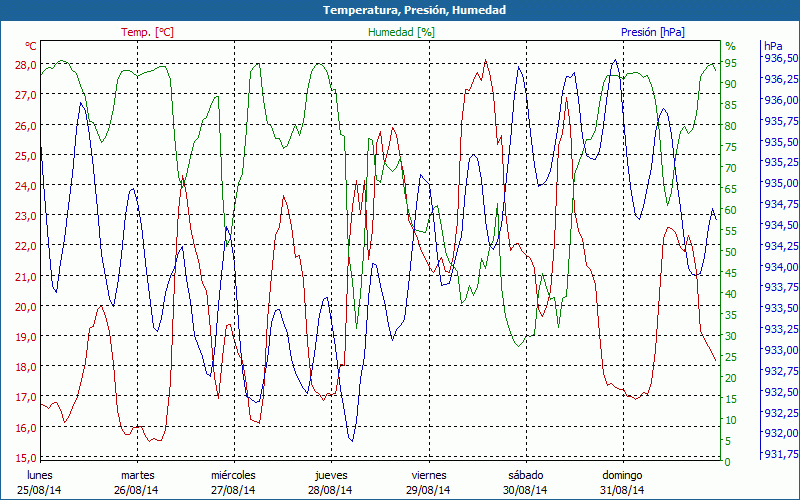This screenshot has width=800, height=500.
Task: Select the 931,75 pressure axis value
Action: pos(781,454)
